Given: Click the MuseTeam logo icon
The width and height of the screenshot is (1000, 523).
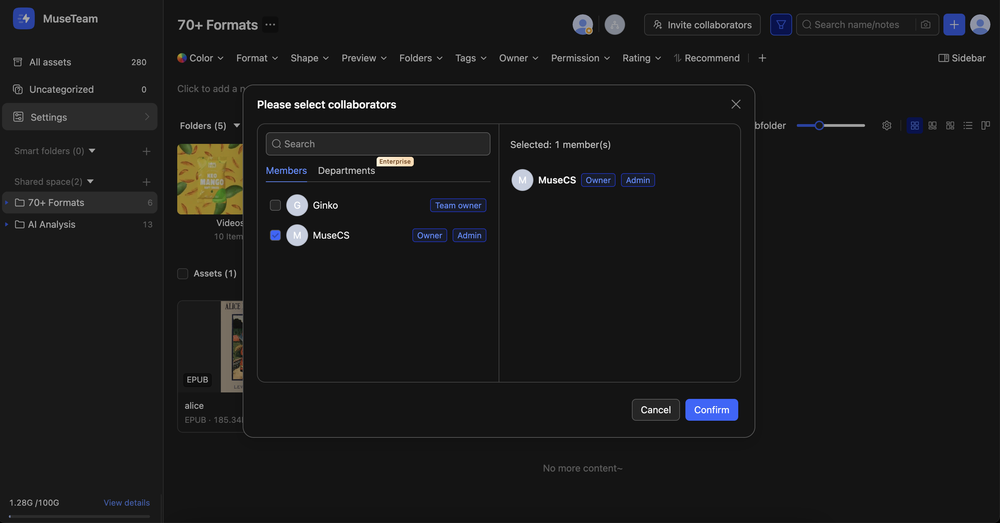Looking at the screenshot, I should pyautogui.click(x=24, y=18).
